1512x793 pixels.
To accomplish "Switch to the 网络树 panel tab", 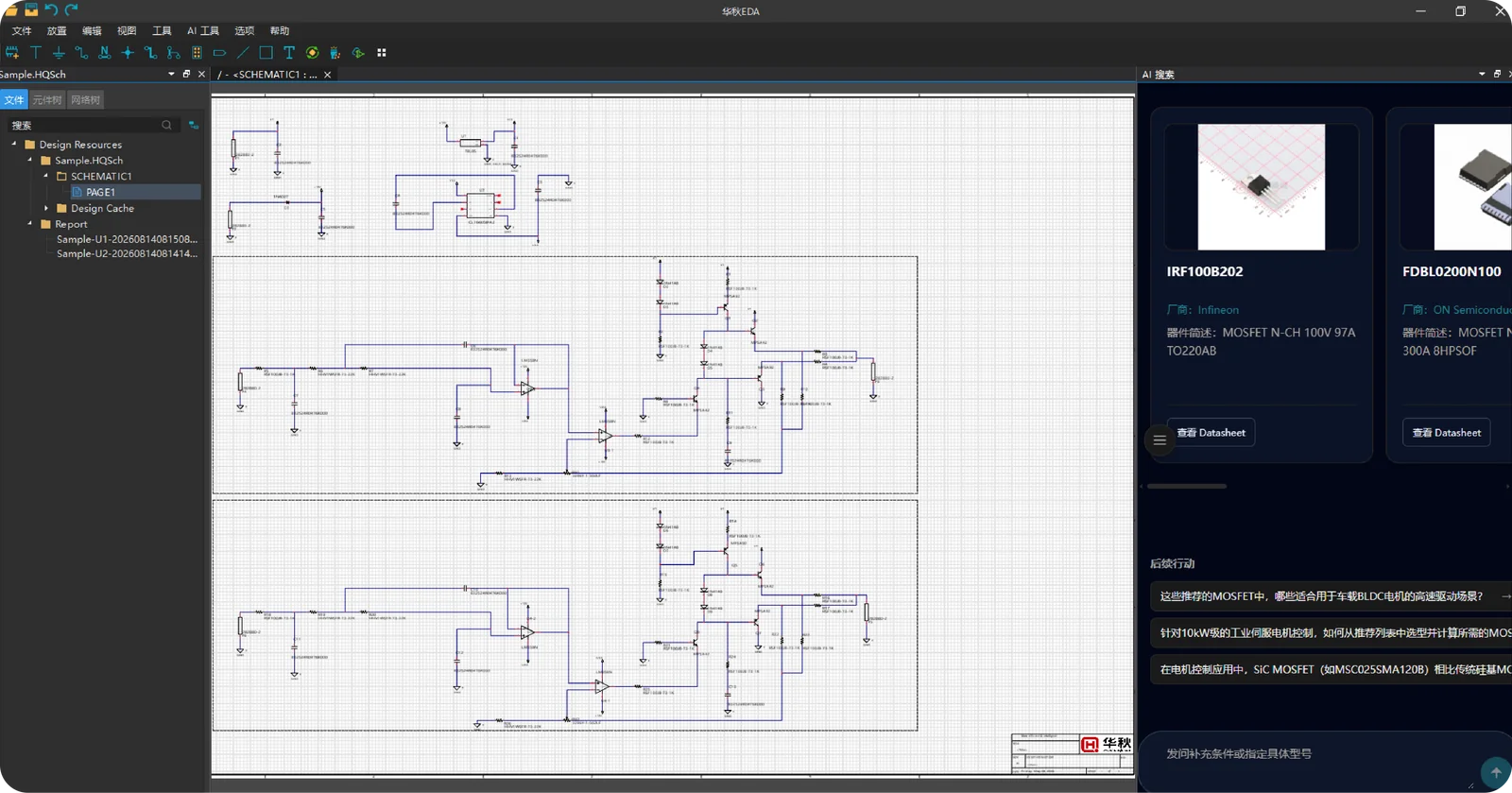I will point(85,100).
